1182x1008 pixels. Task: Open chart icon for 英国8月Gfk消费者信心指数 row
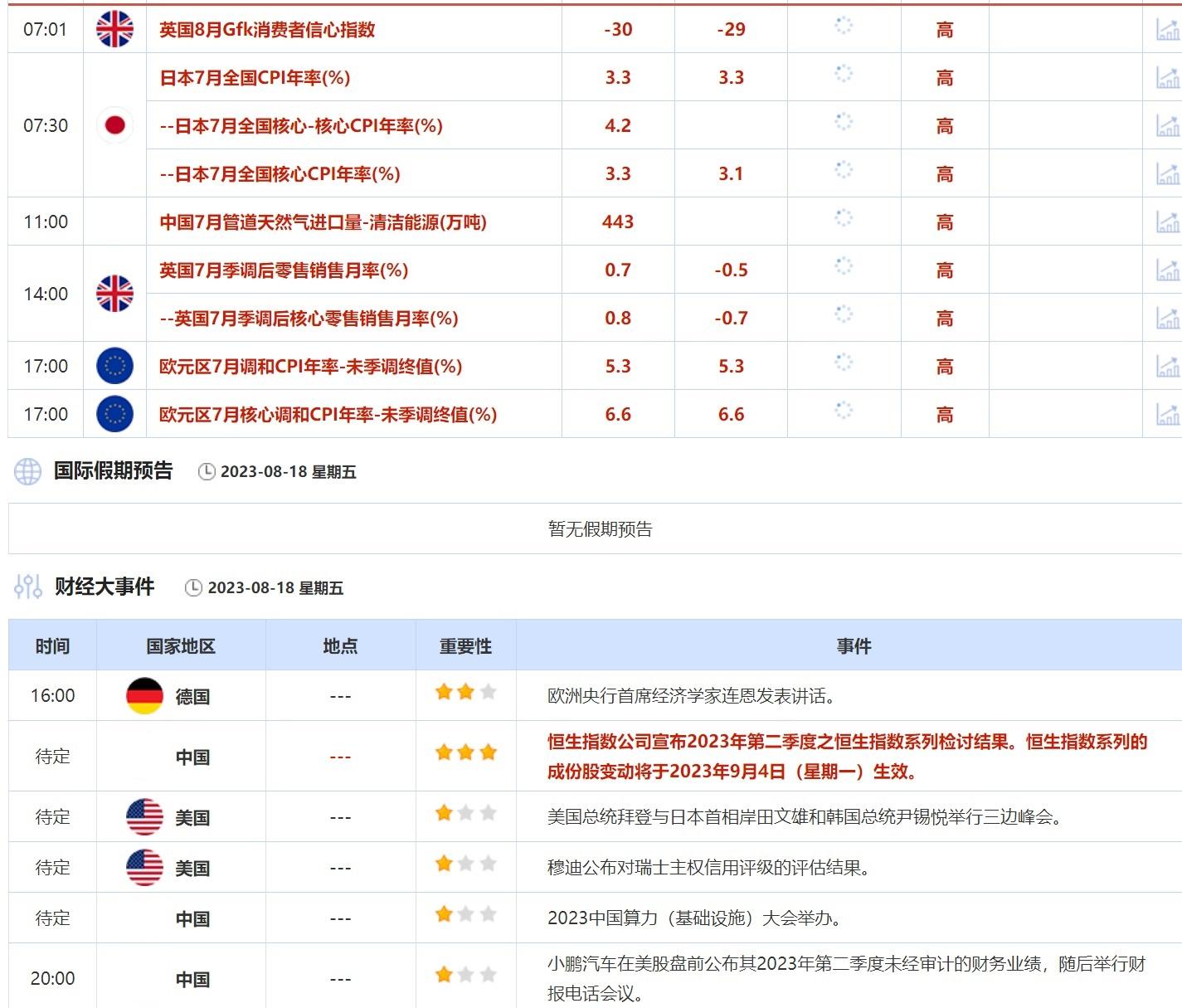click(1170, 29)
